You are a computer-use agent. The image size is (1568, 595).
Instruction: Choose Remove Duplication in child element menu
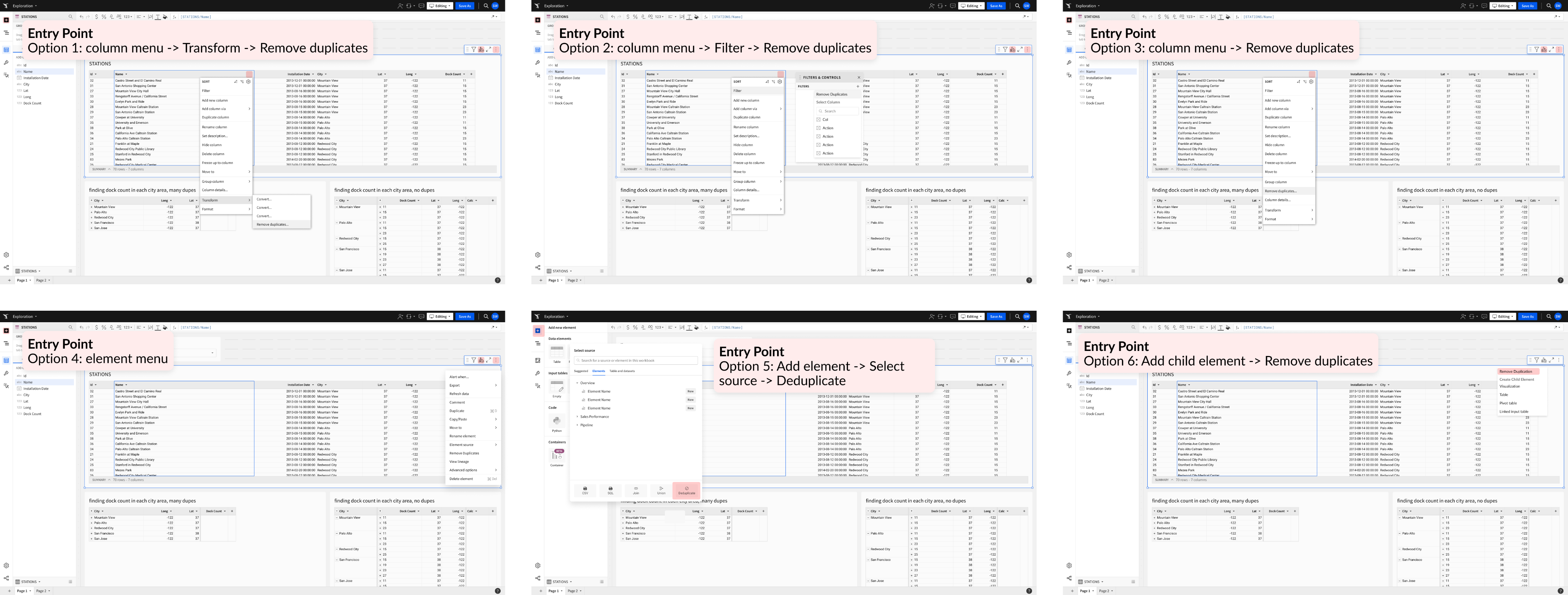coord(1515,372)
